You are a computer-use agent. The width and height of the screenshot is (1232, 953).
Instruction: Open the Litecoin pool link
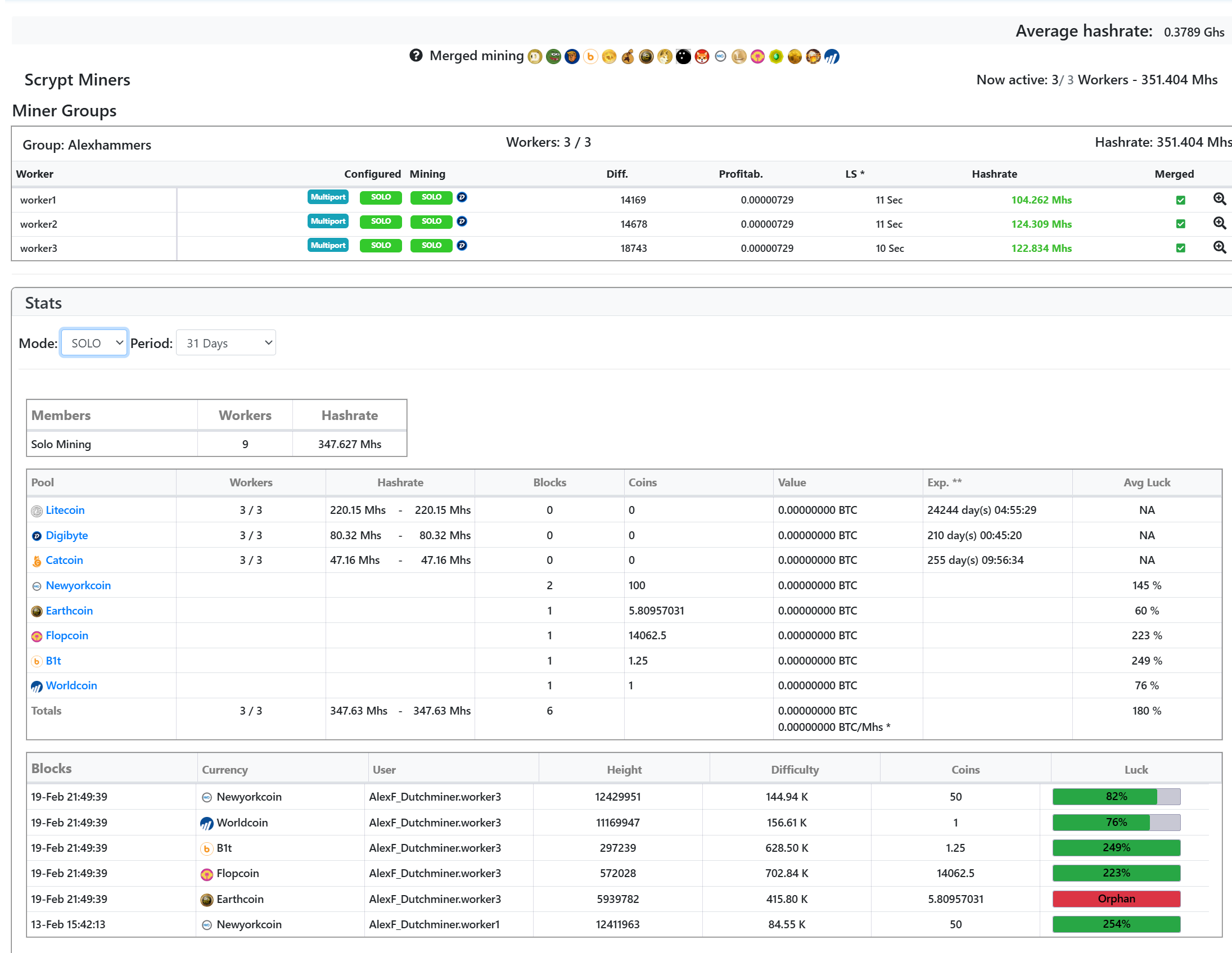tap(65, 510)
